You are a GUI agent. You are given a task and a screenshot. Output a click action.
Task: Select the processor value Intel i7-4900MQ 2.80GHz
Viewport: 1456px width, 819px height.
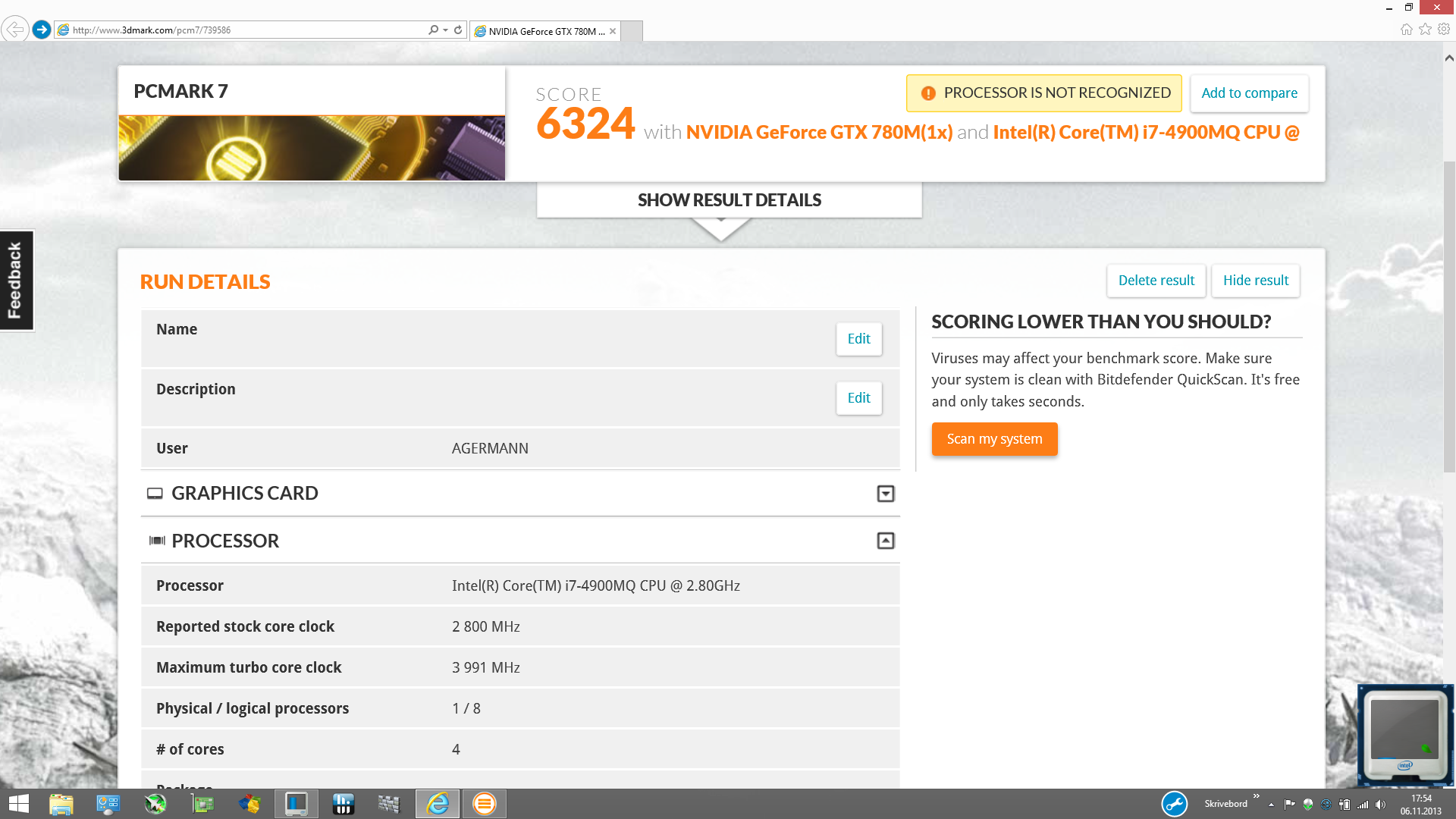coord(595,585)
